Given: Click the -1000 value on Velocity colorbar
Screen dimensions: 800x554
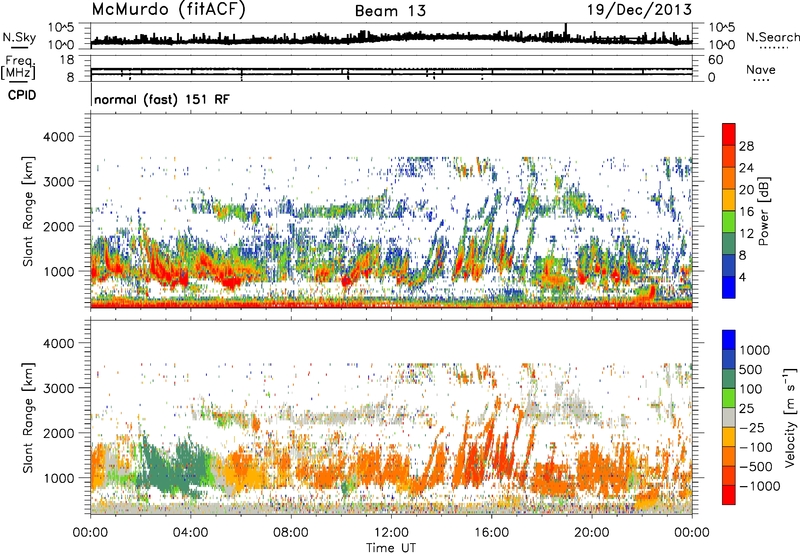Looking at the screenshot, I should (759, 486).
